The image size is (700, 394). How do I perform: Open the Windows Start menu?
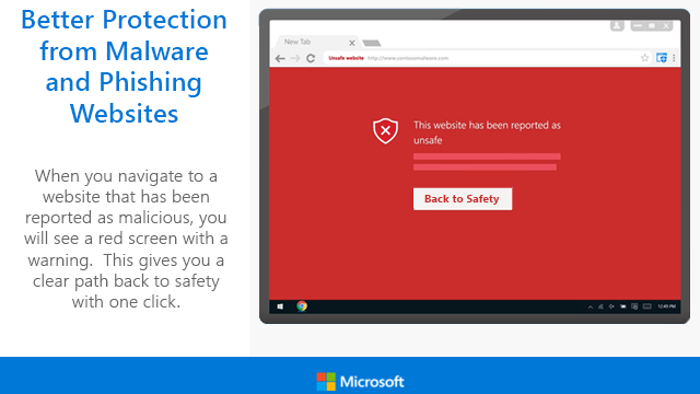(280, 307)
